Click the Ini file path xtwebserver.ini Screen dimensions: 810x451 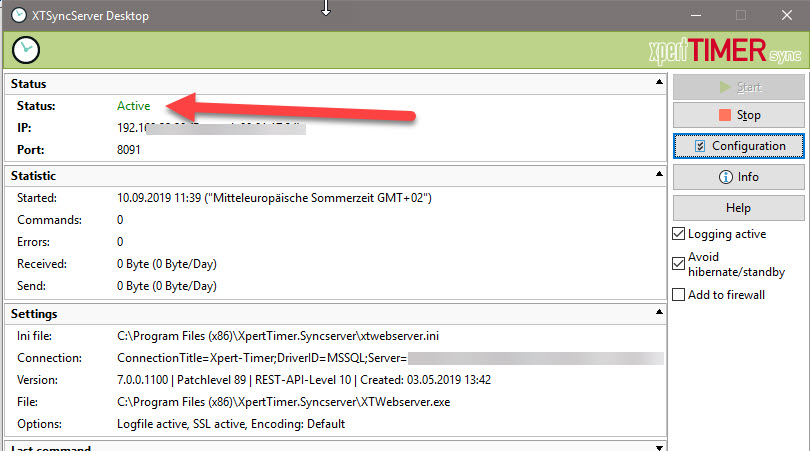tap(278, 336)
